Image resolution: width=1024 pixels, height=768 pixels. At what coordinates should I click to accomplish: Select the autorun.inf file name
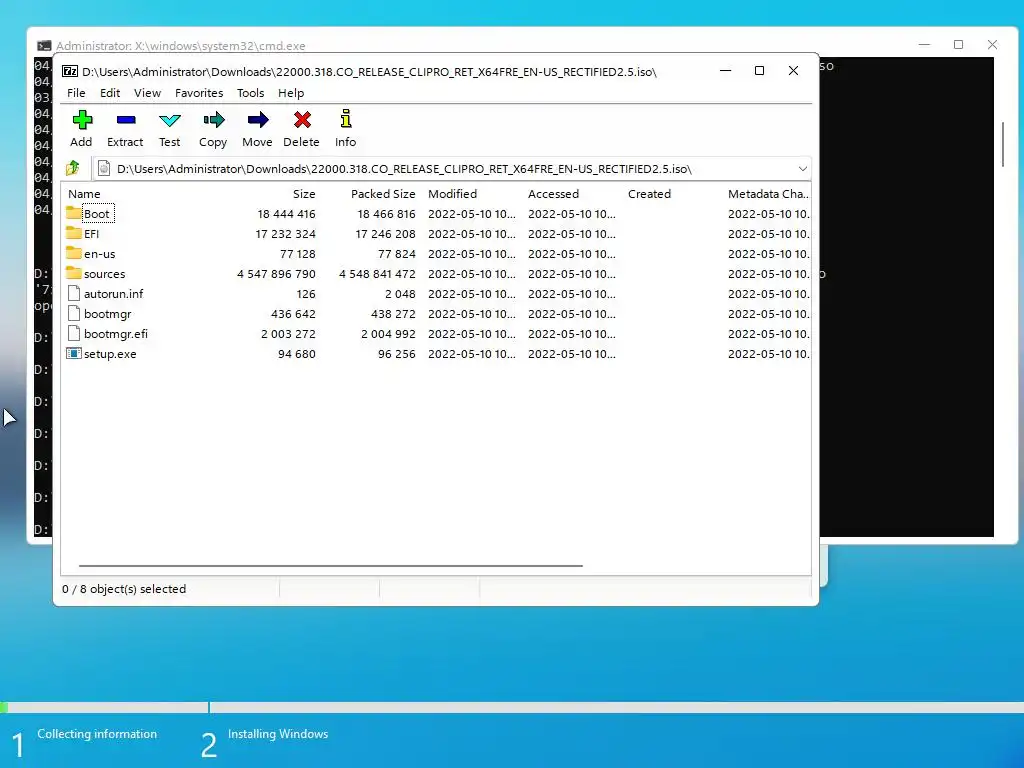(114, 294)
